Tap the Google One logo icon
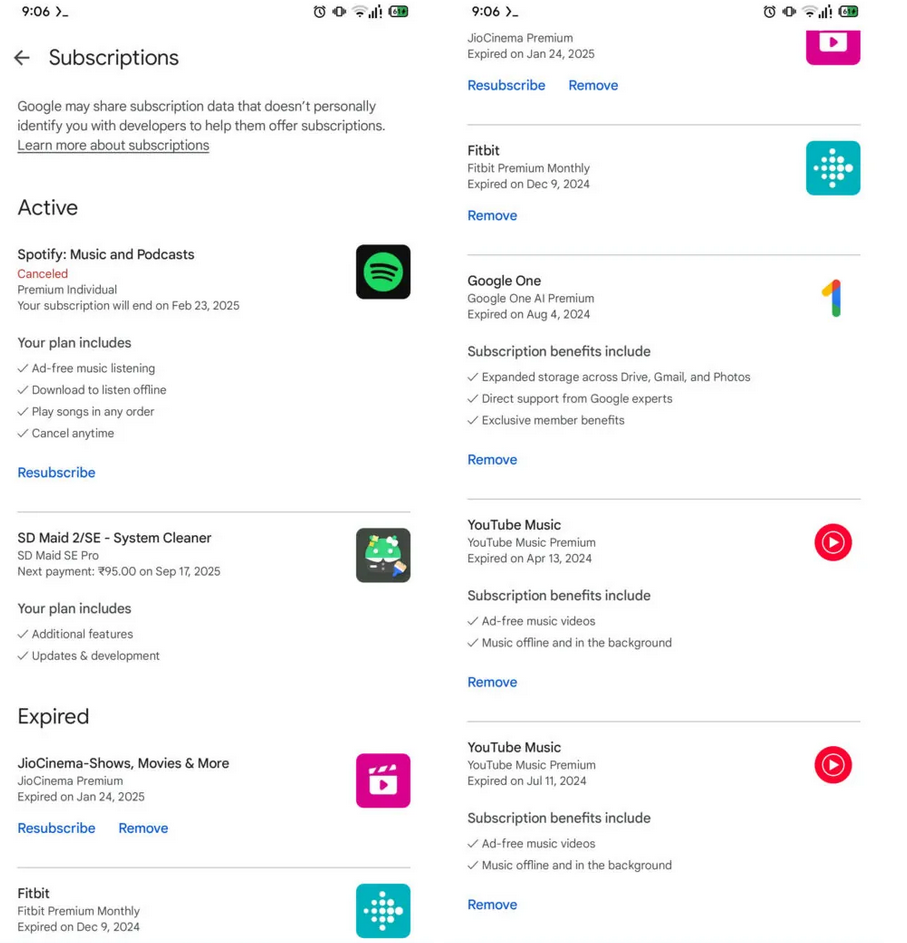This screenshot has width=907, height=943. 832,298
